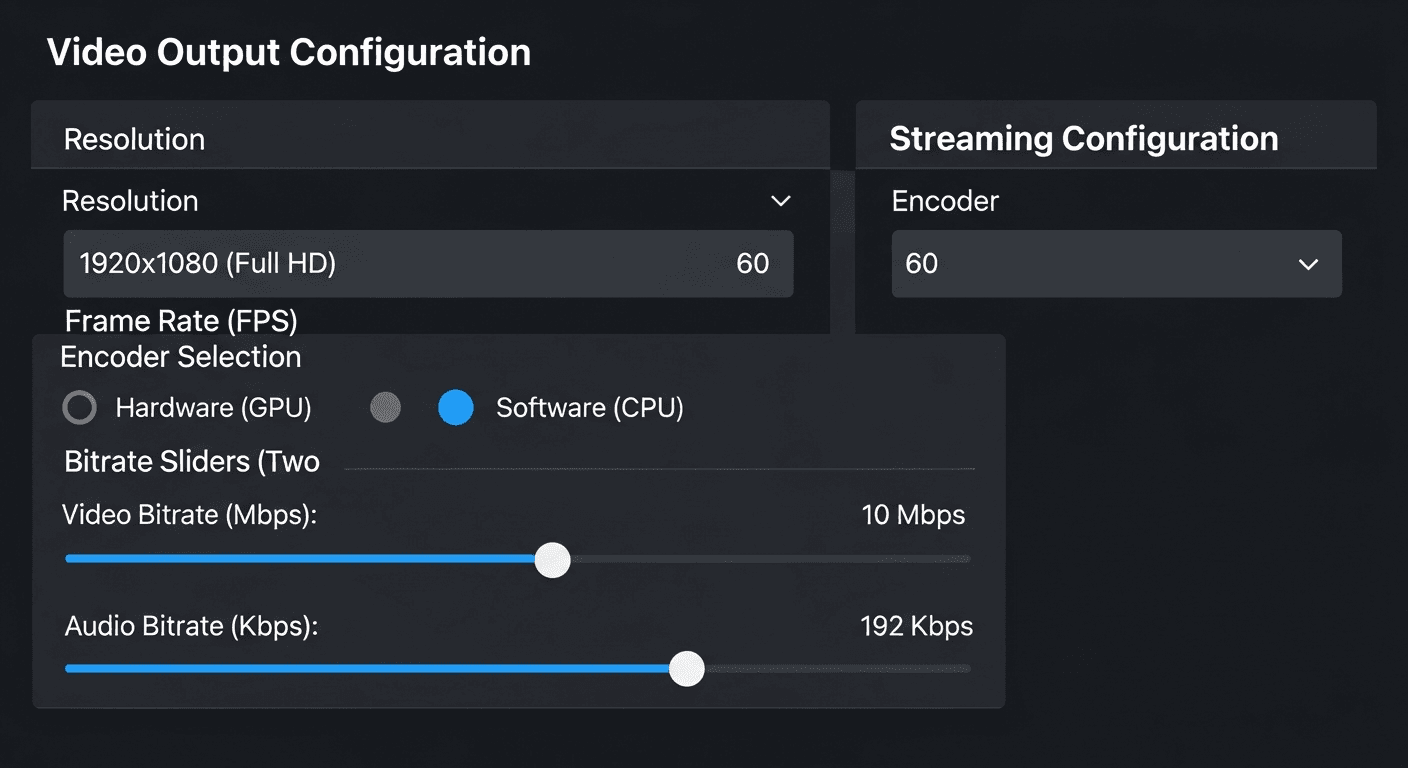Collapse the Resolution dropdown via its chevron
This screenshot has height=768, width=1408.
(781, 201)
